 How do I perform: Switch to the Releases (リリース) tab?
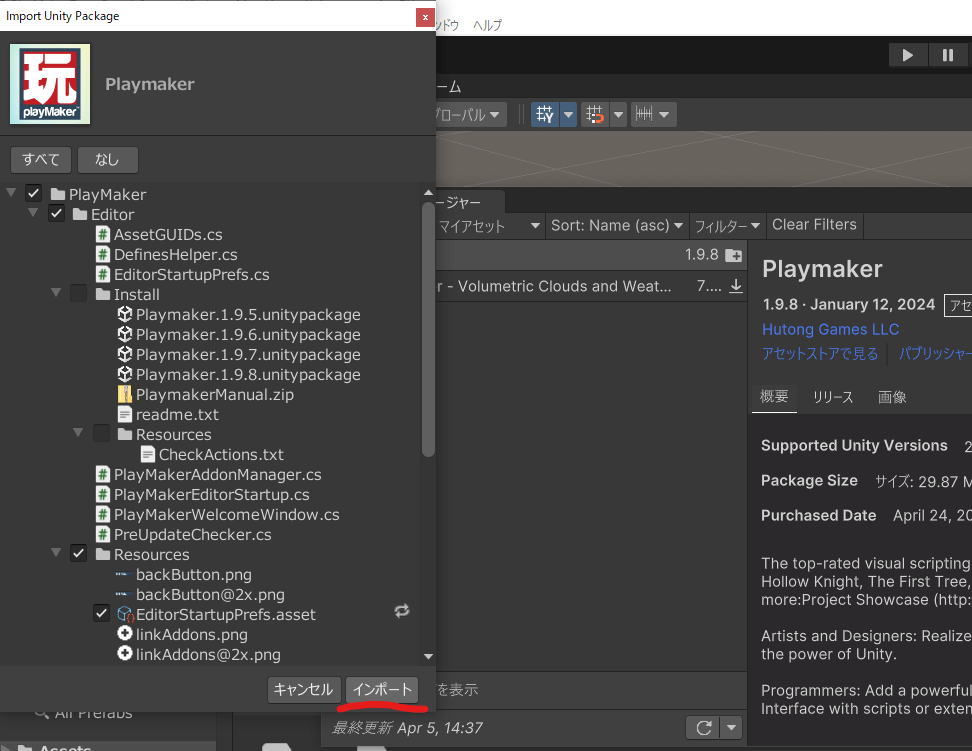833,397
